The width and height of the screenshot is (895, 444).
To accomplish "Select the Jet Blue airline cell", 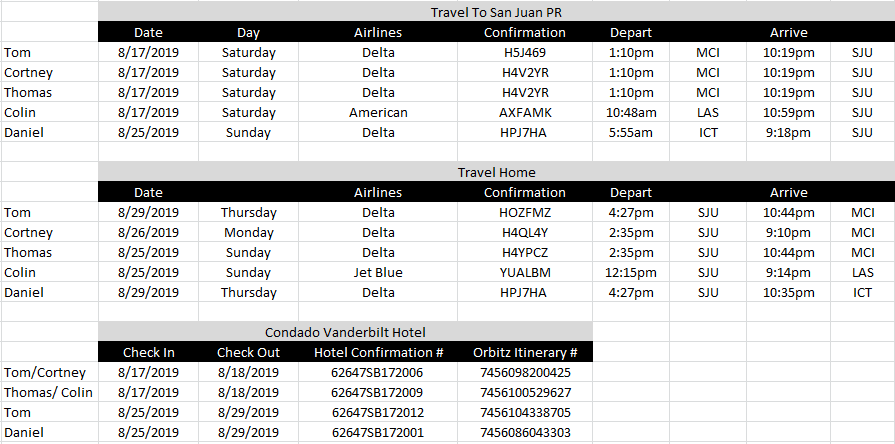I will [378, 272].
